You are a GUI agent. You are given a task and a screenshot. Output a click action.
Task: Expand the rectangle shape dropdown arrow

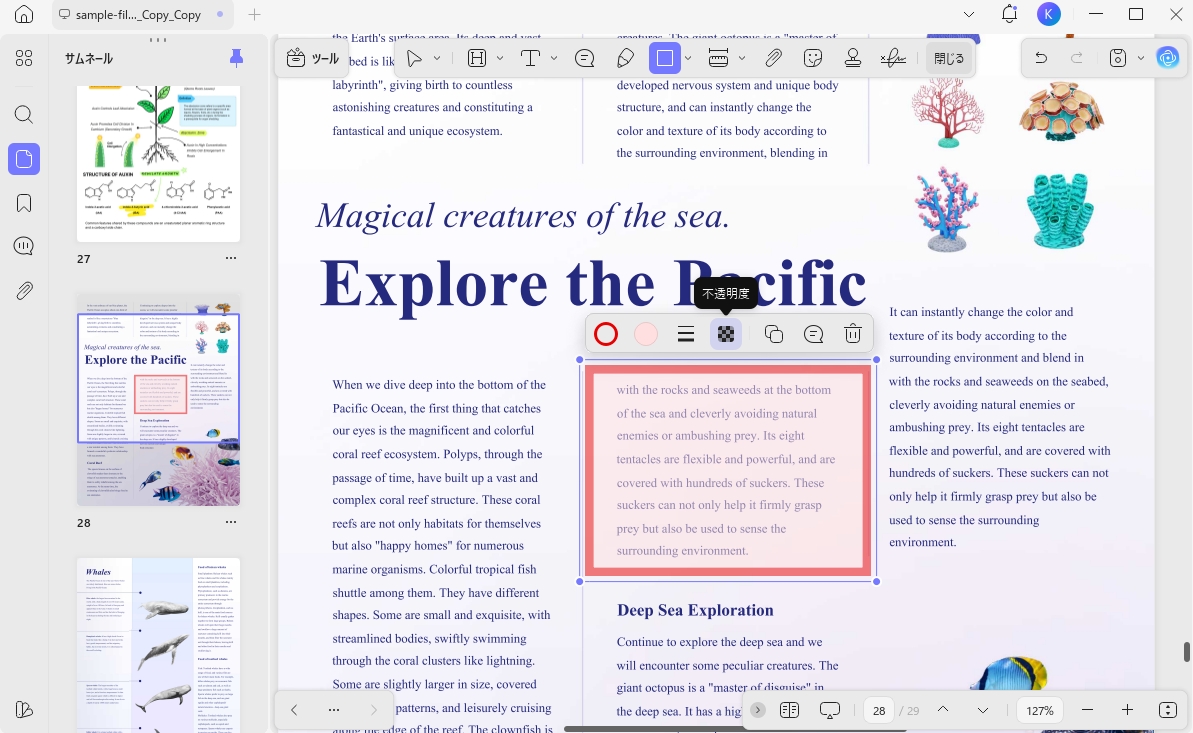688,59
